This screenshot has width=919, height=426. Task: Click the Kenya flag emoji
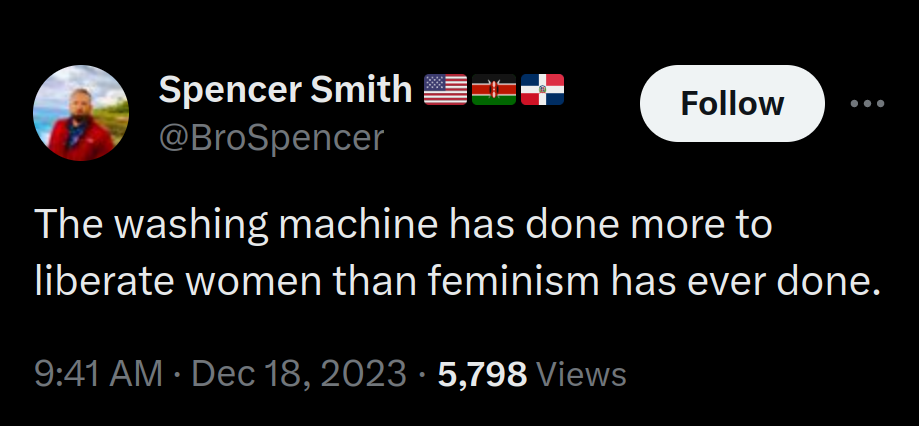[493, 90]
